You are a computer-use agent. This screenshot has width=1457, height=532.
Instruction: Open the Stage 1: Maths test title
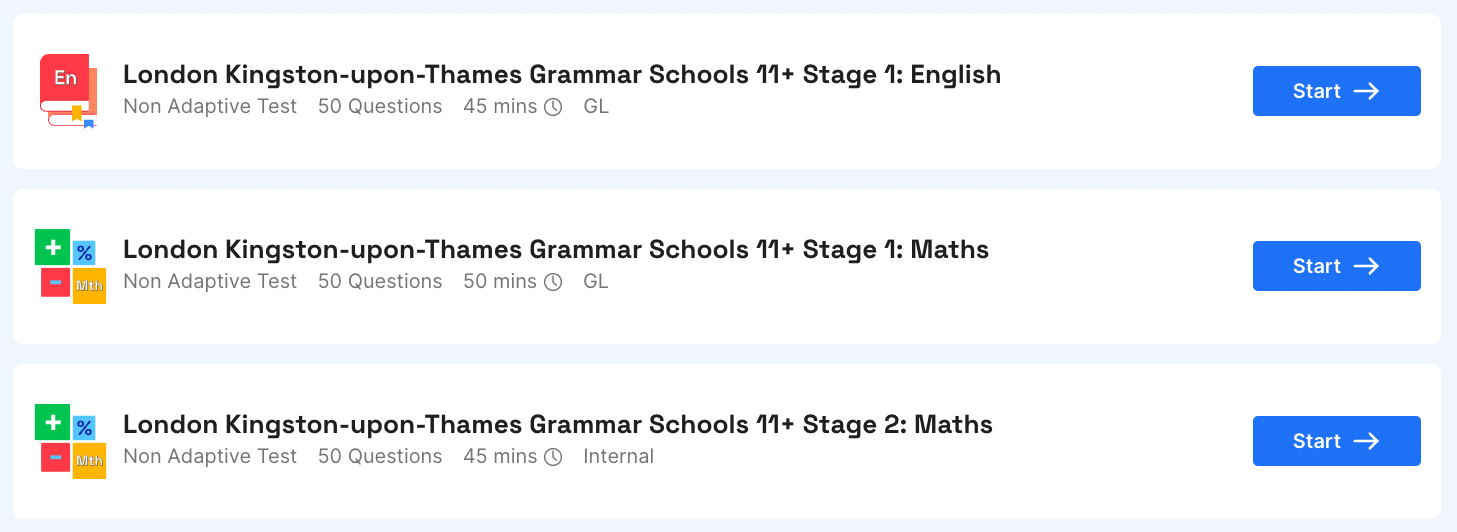tap(556, 250)
